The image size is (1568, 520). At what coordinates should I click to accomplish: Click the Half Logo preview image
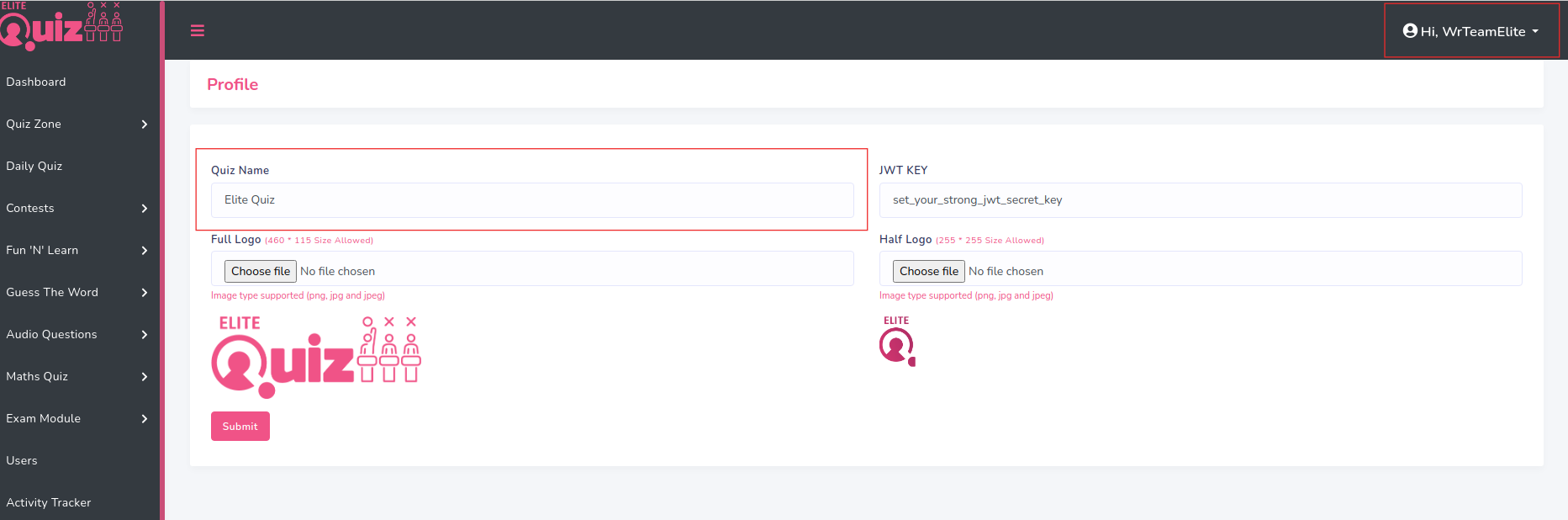897,342
